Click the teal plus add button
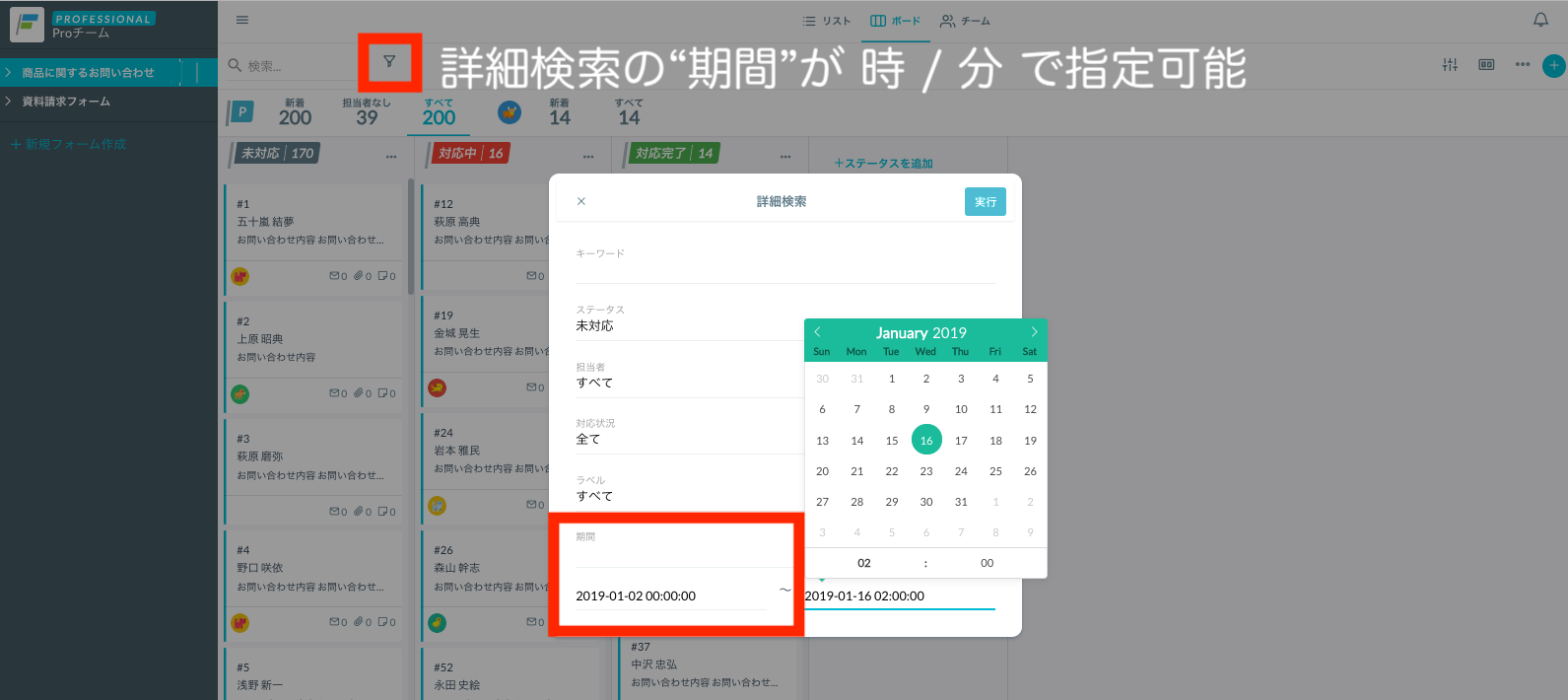Screen dimensions: 1568x700 pyautogui.click(x=1553, y=66)
